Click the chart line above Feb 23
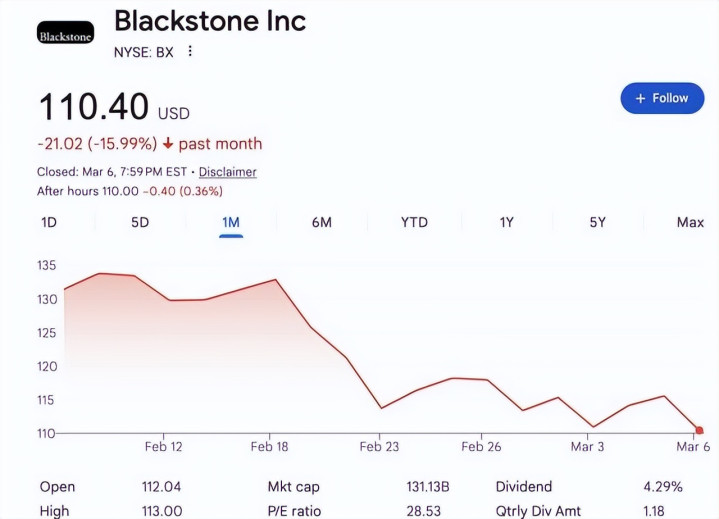 pos(381,407)
